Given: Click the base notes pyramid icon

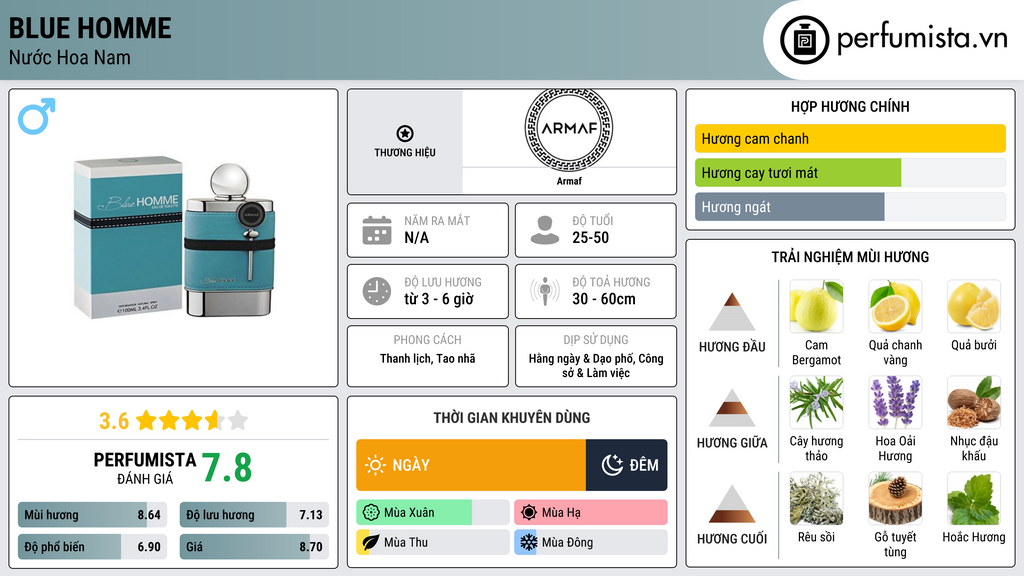Looking at the screenshot, I should click(732, 504).
